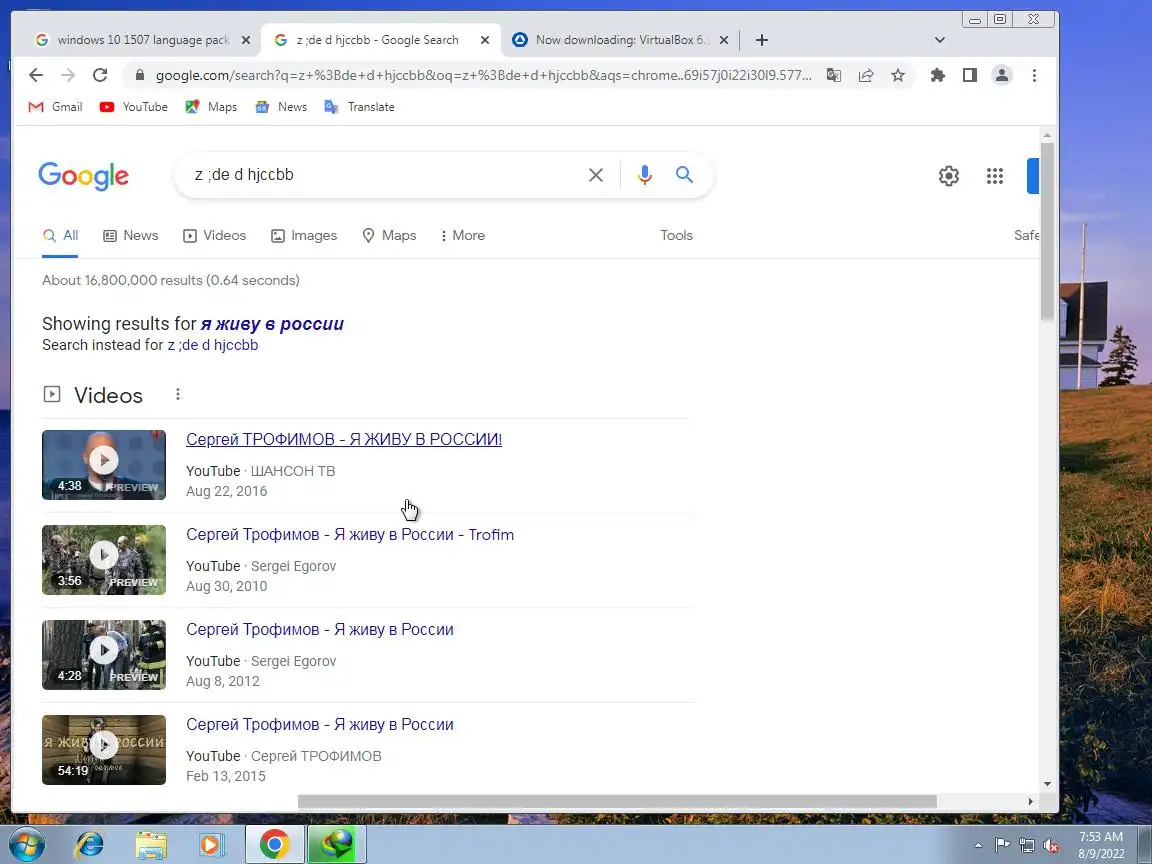
Task: Open Windows Explorer folder in taskbar
Action: pos(151,845)
